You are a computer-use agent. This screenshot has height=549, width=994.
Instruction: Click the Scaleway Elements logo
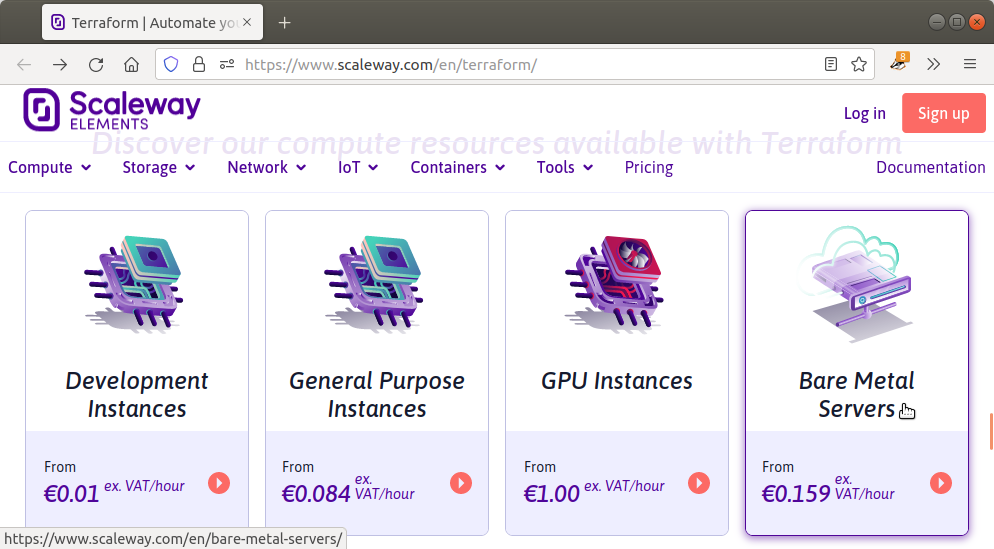click(x=112, y=110)
